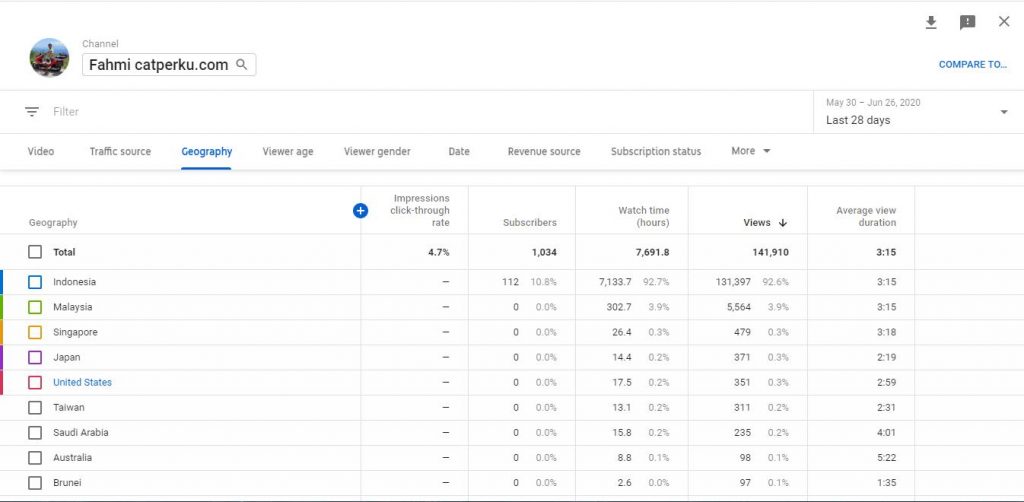Image resolution: width=1024 pixels, height=502 pixels.
Task: Switch to the Viewer gender tab
Action: pyautogui.click(x=377, y=151)
